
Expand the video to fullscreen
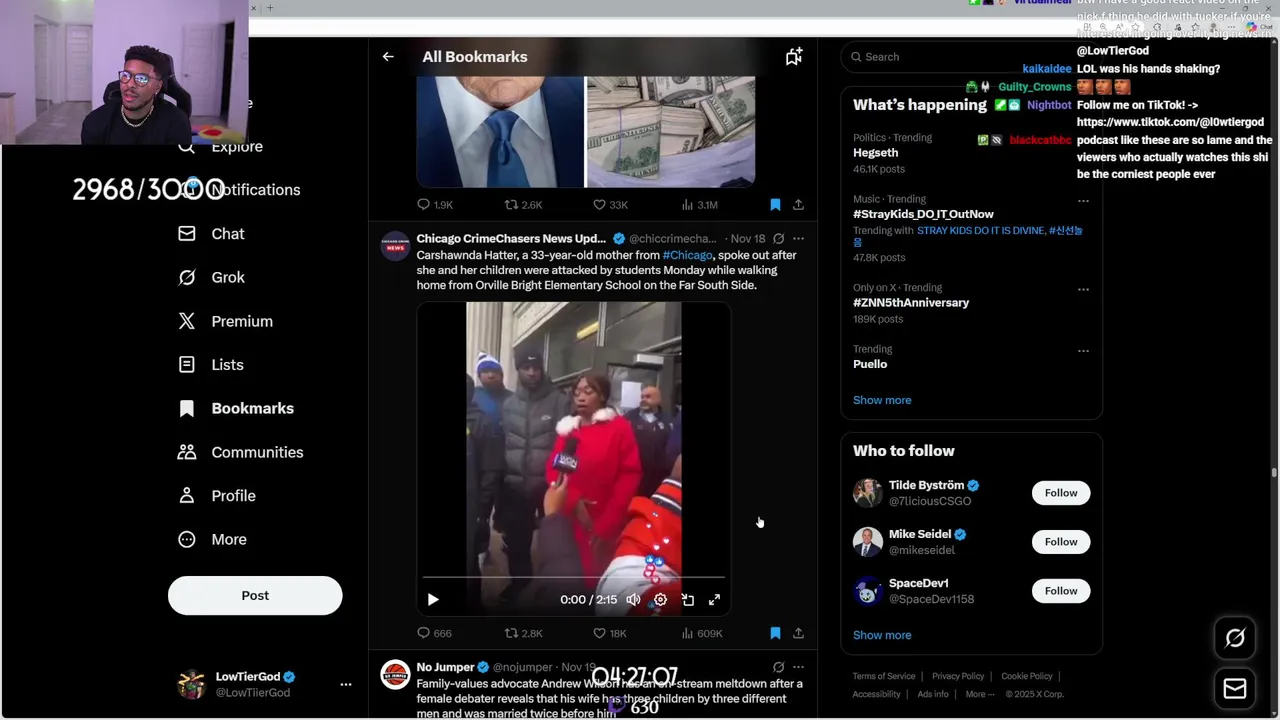click(714, 600)
